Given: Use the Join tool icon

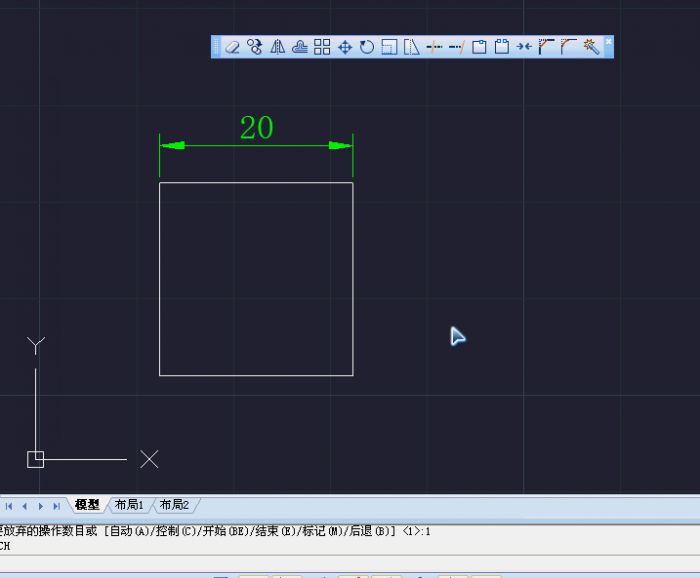Looking at the screenshot, I should [x=524, y=47].
